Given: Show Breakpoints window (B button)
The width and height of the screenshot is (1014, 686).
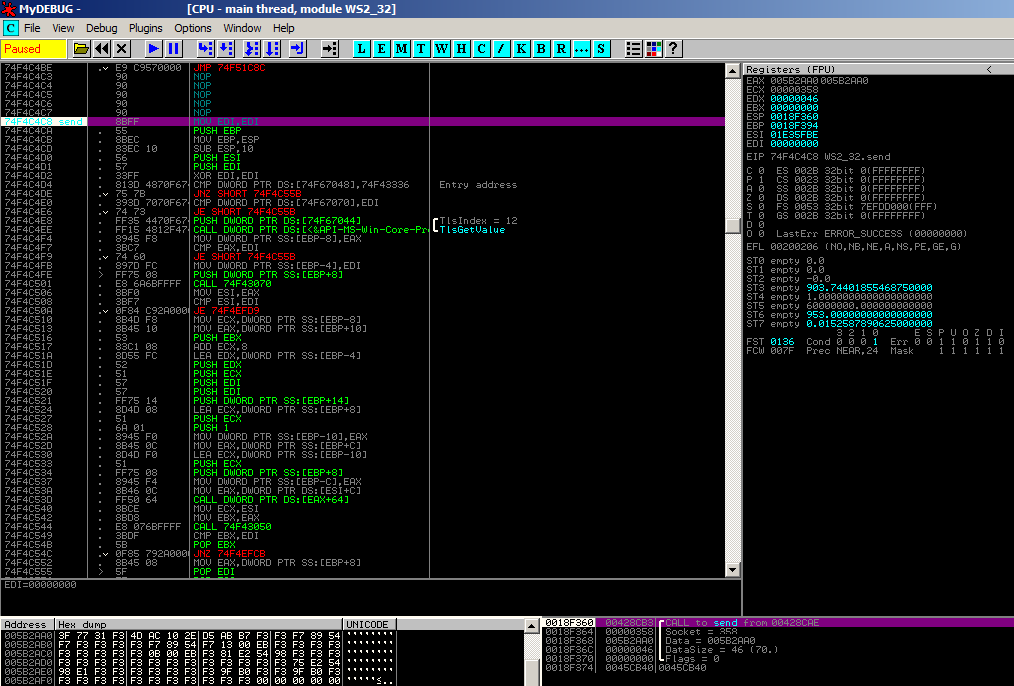Looking at the screenshot, I should tap(542, 48).
